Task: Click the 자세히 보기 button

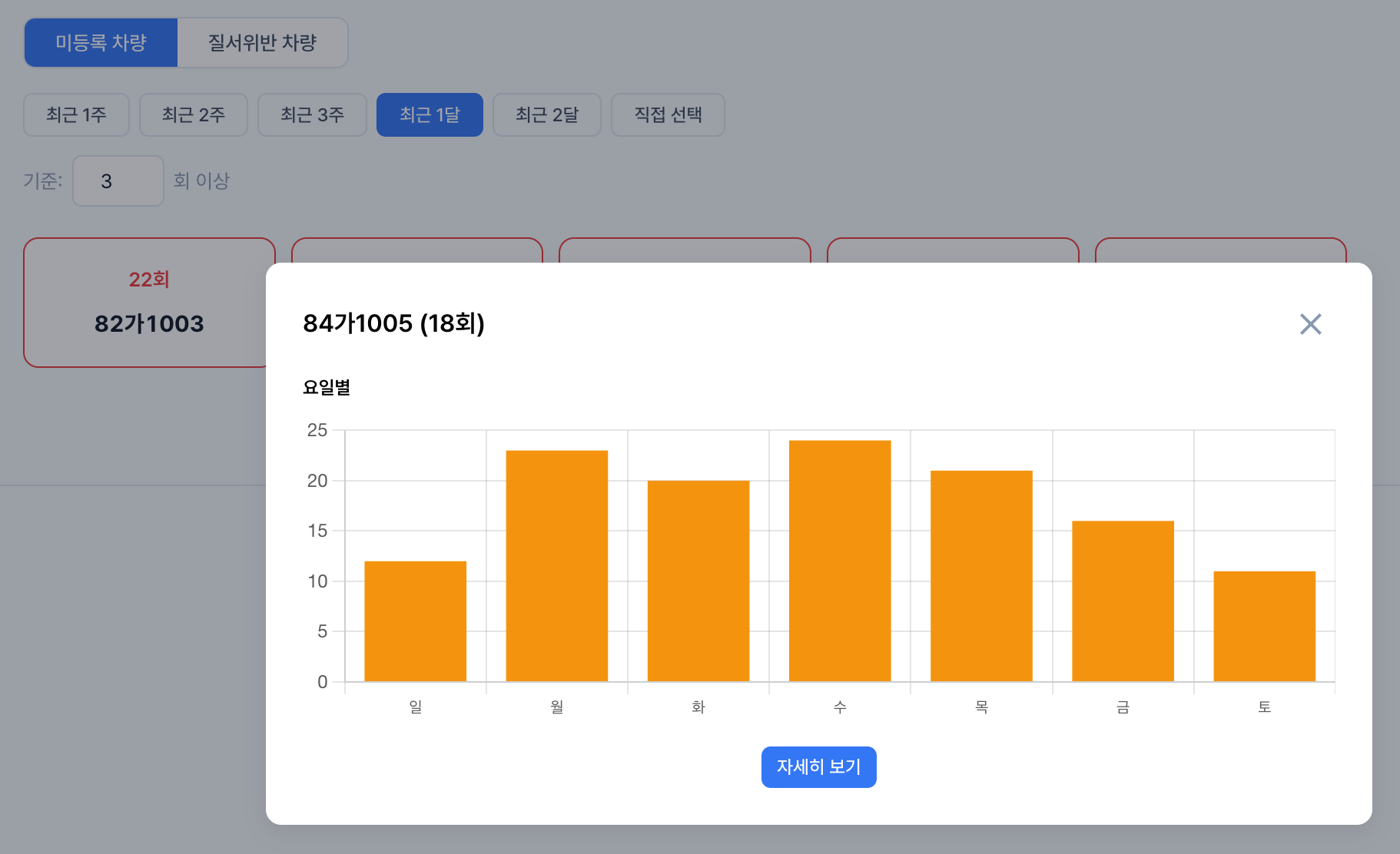Action: click(x=818, y=766)
